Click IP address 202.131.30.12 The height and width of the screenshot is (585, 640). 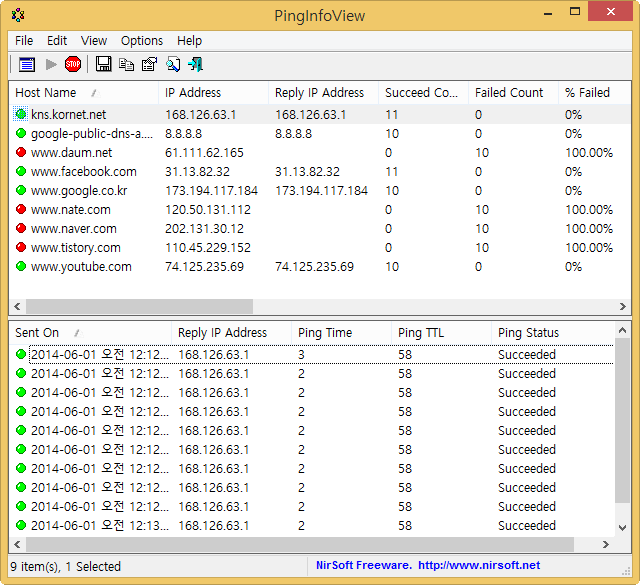204,229
